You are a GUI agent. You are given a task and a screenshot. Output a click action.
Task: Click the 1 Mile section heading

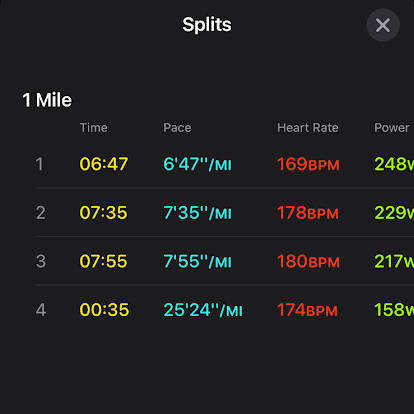coord(47,100)
